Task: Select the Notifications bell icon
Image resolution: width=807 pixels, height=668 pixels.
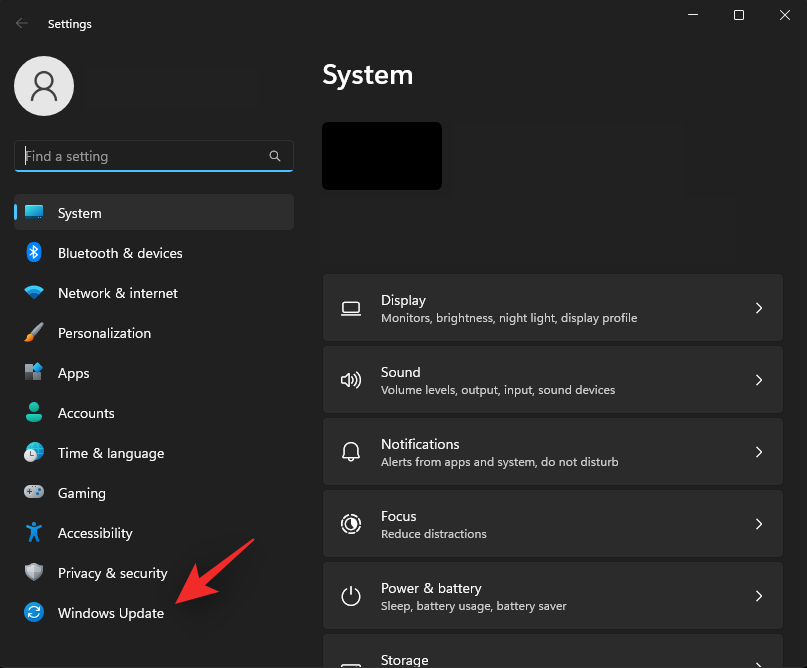Action: click(x=351, y=452)
